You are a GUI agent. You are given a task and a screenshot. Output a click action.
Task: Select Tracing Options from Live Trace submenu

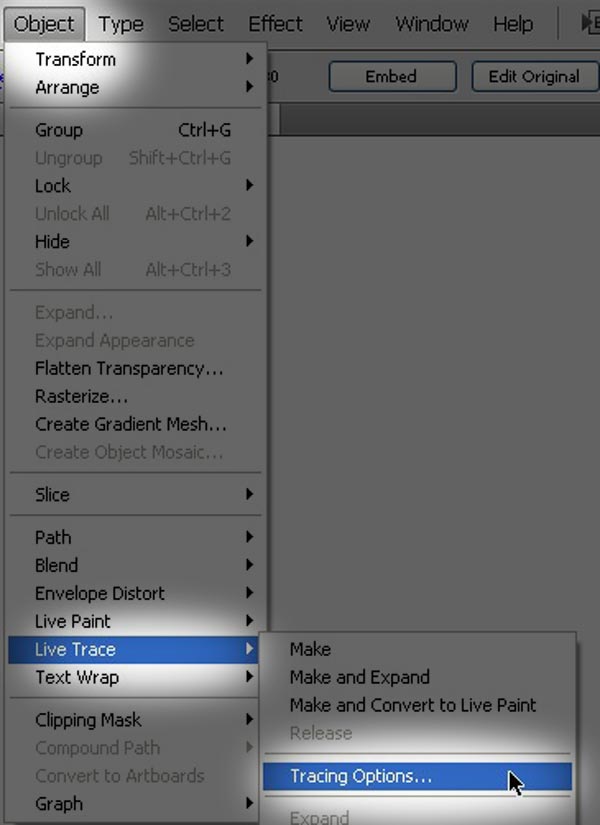[x=417, y=777]
